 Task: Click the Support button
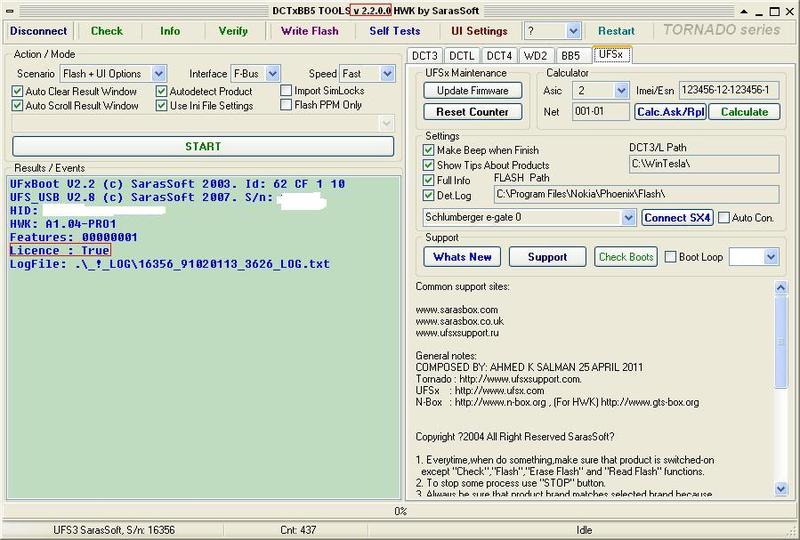(547, 257)
